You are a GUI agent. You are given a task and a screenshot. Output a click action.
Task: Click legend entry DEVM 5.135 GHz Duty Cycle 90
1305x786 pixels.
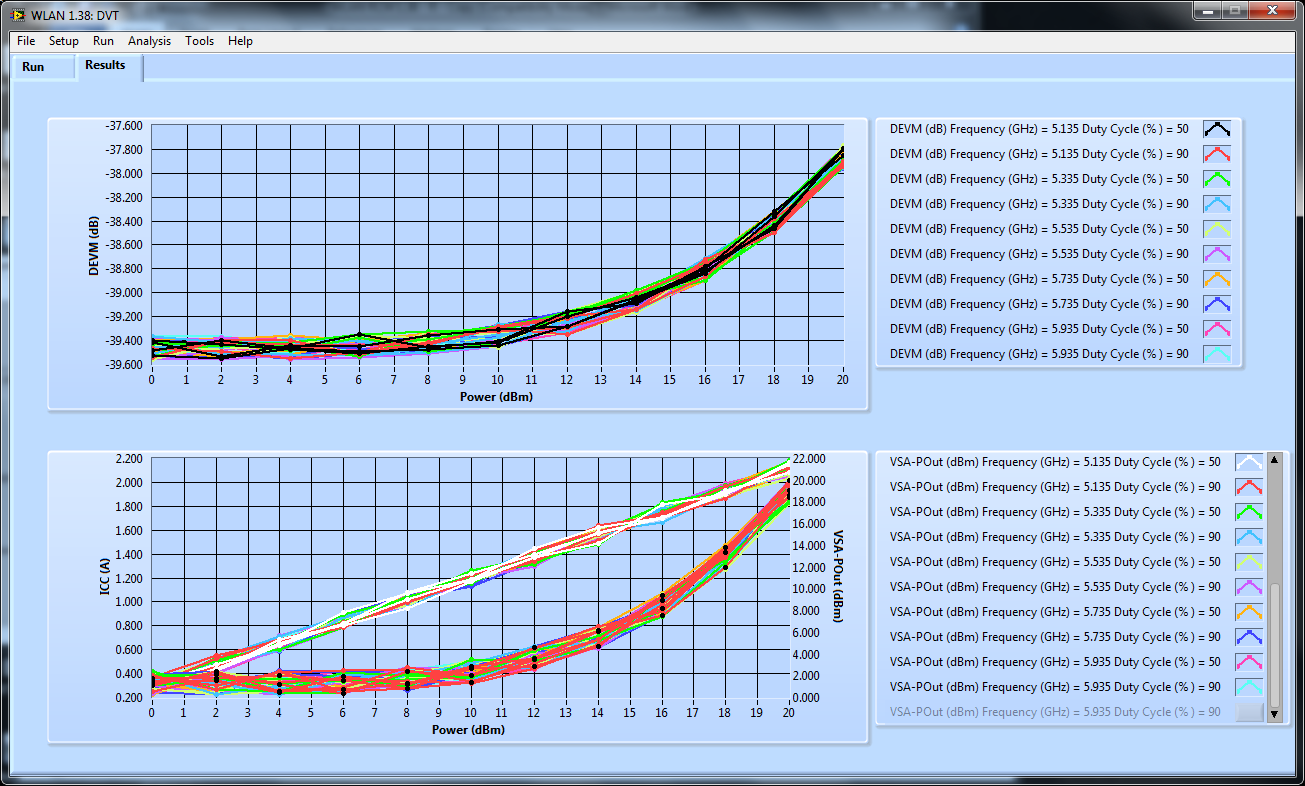pyautogui.click(x=1039, y=154)
